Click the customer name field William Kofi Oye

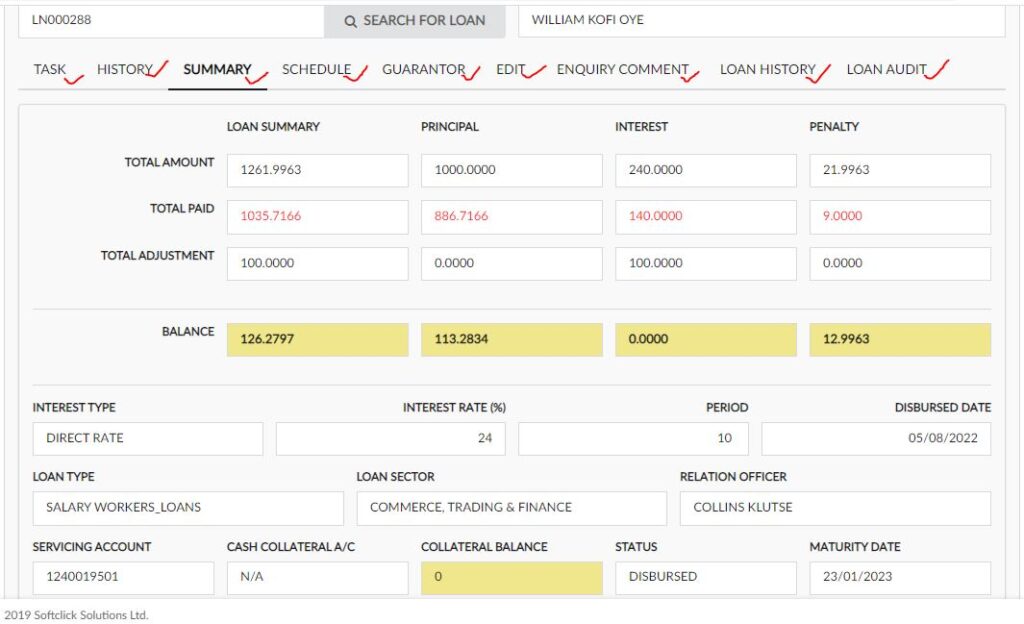760,20
